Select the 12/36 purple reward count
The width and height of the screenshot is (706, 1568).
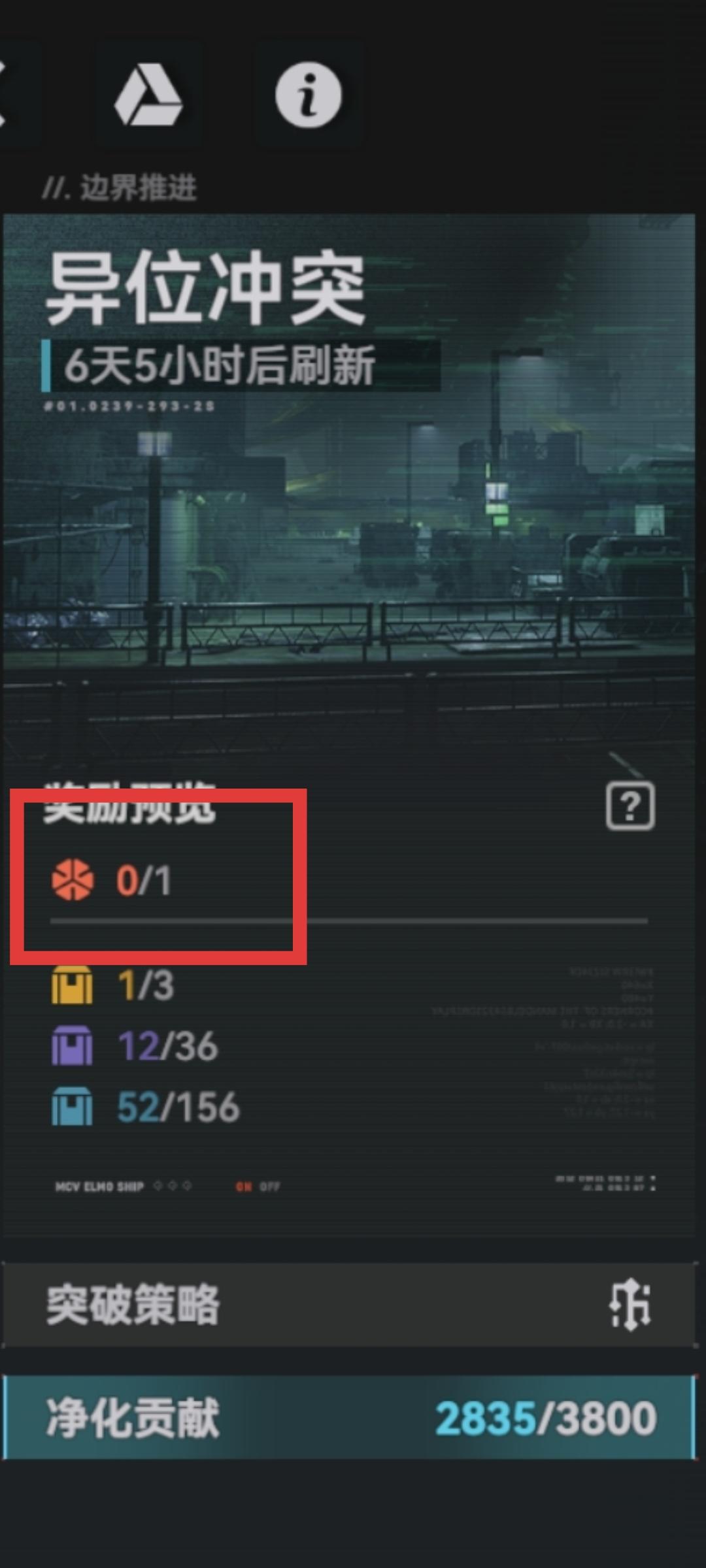click(168, 1046)
